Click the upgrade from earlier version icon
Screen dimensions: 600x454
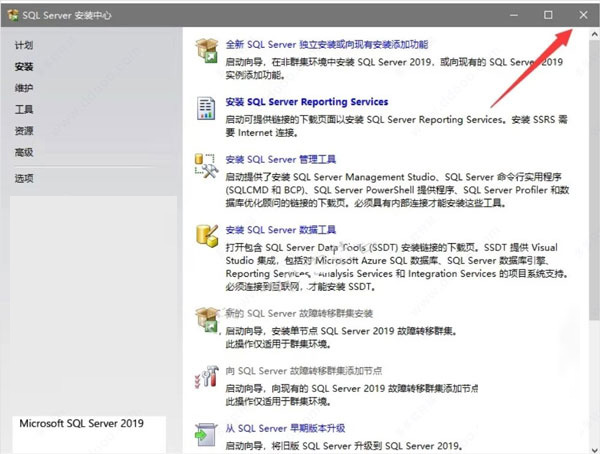tap(206, 435)
